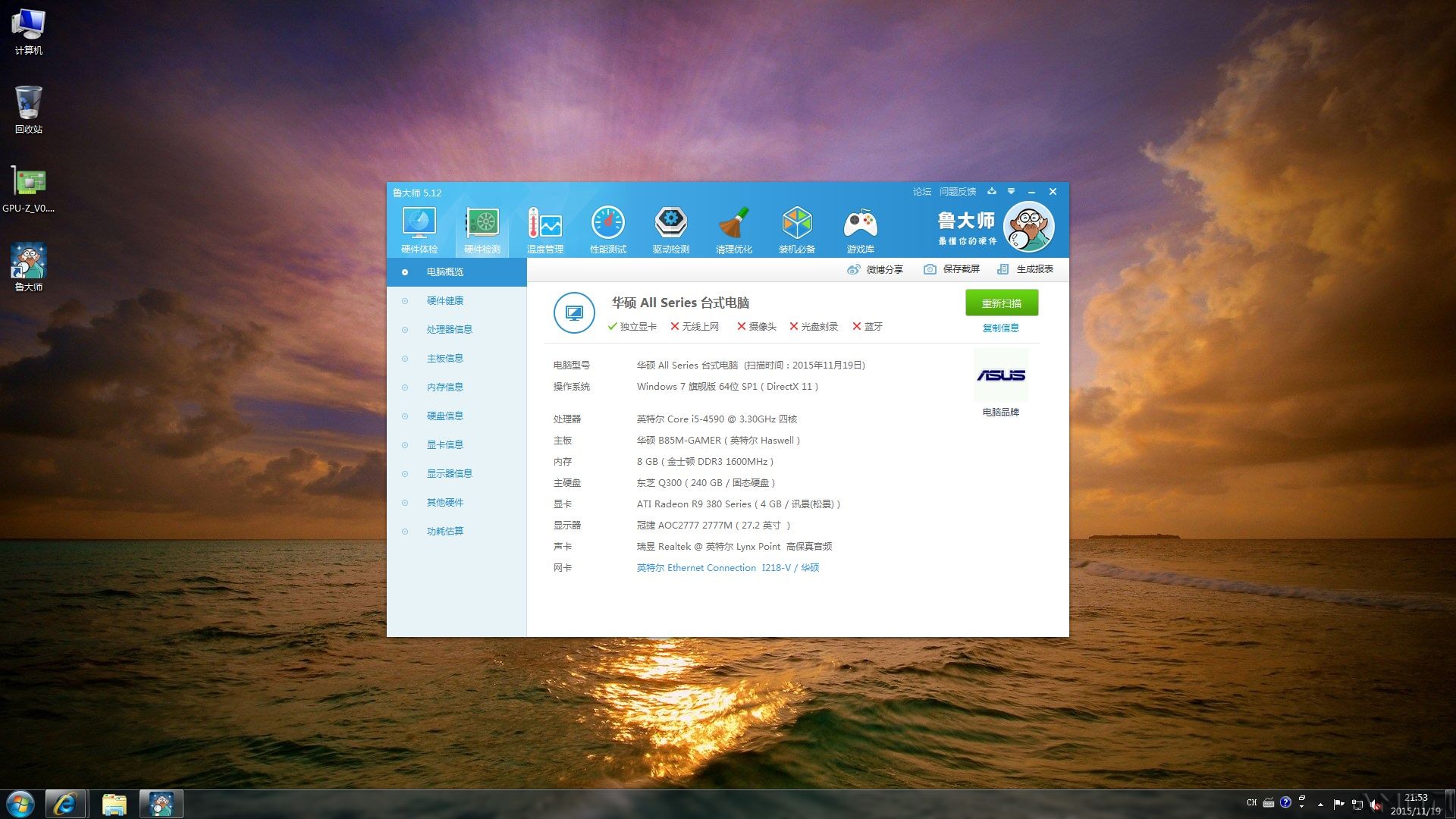Screen dimensions: 1456x819
Task: Click 生成报表 generate report
Action: click(x=1025, y=269)
